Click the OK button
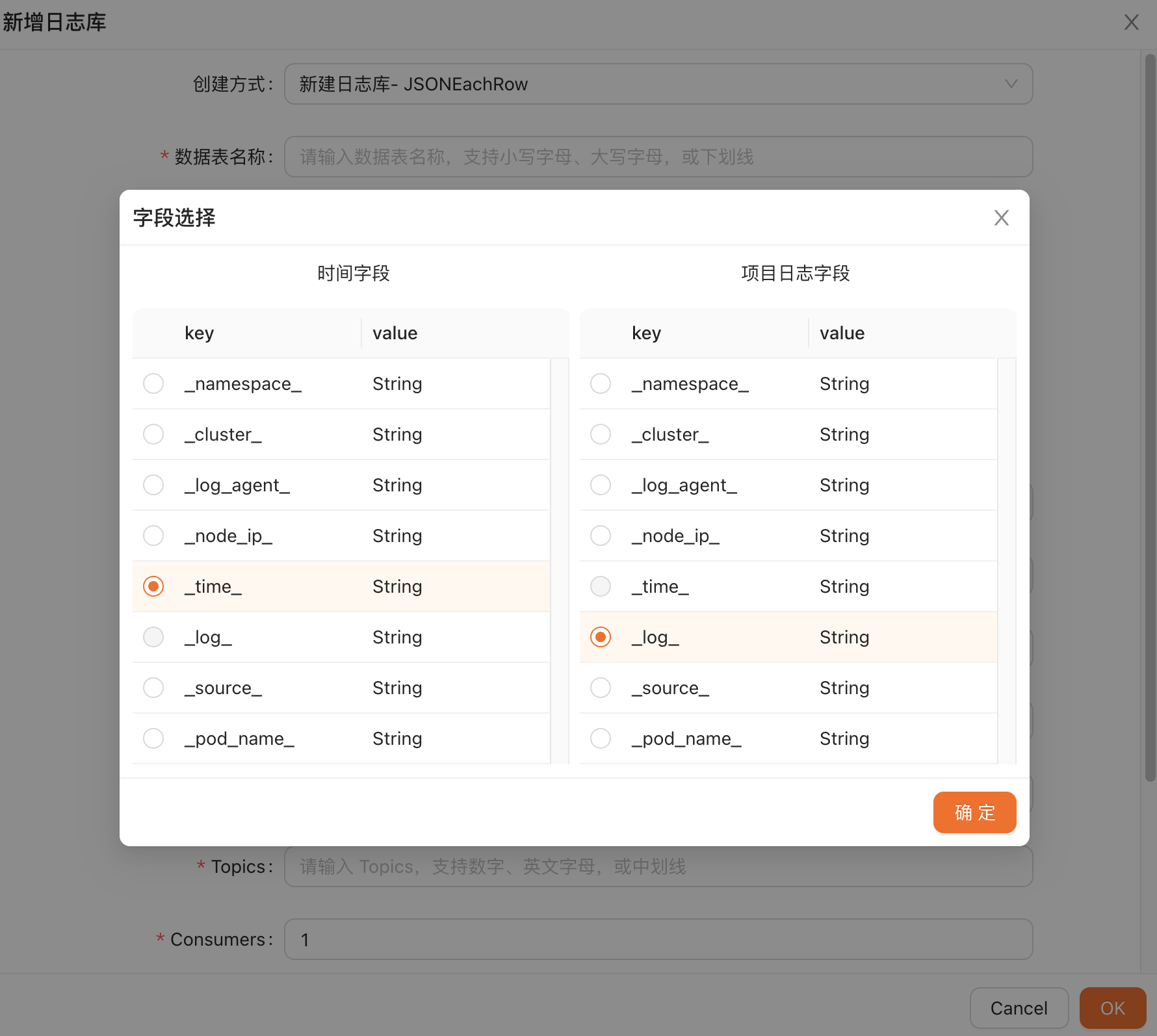Image resolution: width=1157 pixels, height=1036 pixels. coord(1112,1008)
